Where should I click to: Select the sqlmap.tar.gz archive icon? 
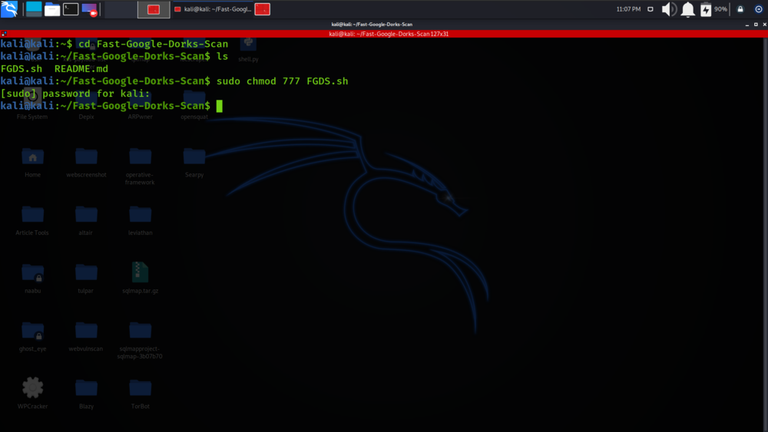(140, 278)
